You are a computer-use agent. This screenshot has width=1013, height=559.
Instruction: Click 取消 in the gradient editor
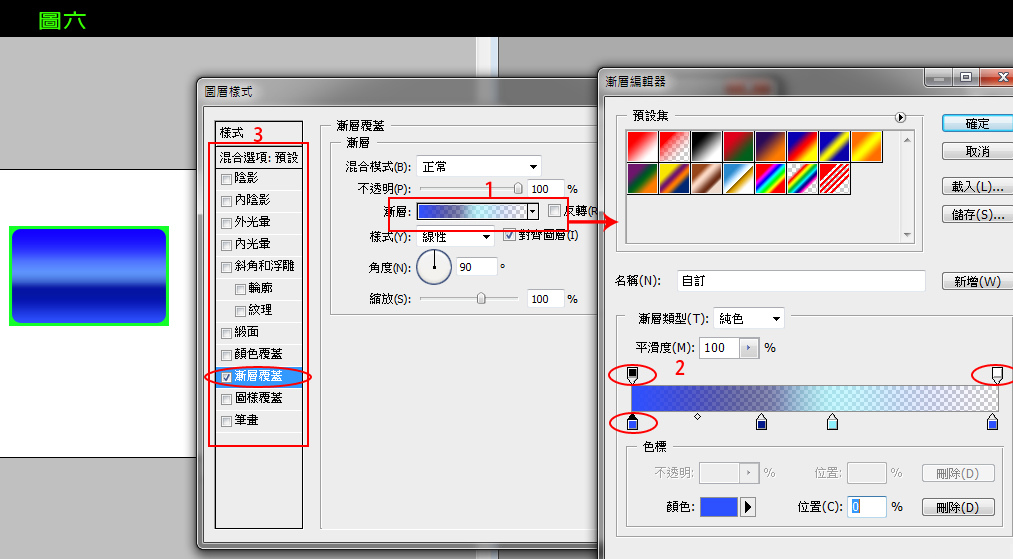tap(977, 151)
